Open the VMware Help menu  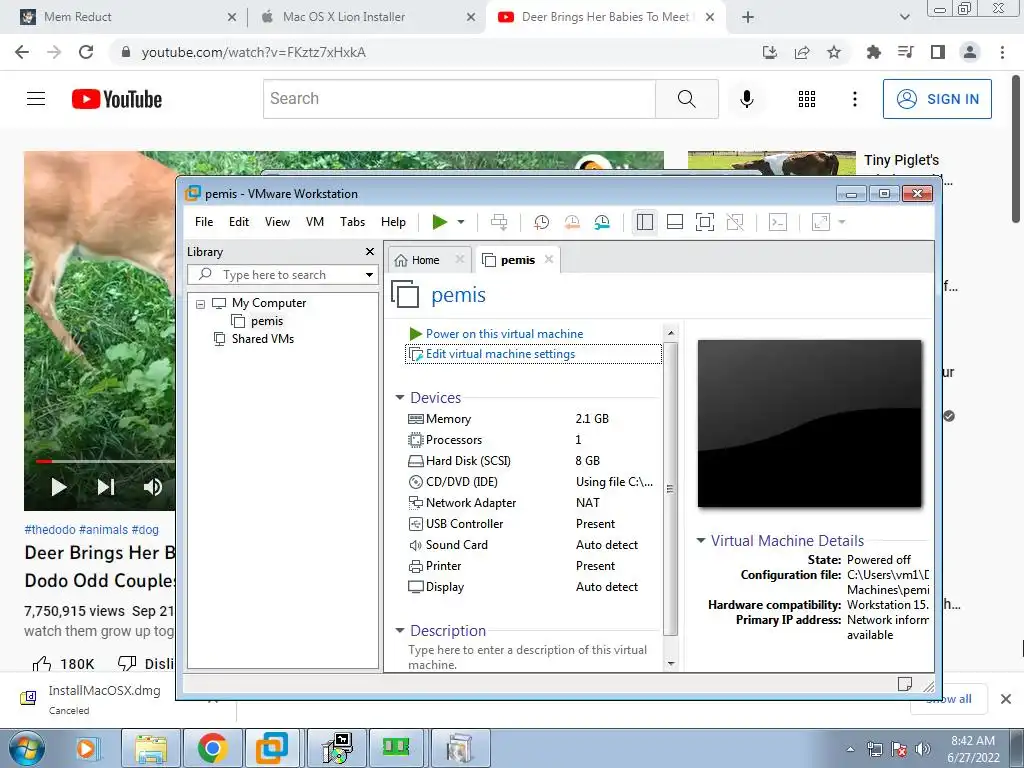pyautogui.click(x=393, y=222)
